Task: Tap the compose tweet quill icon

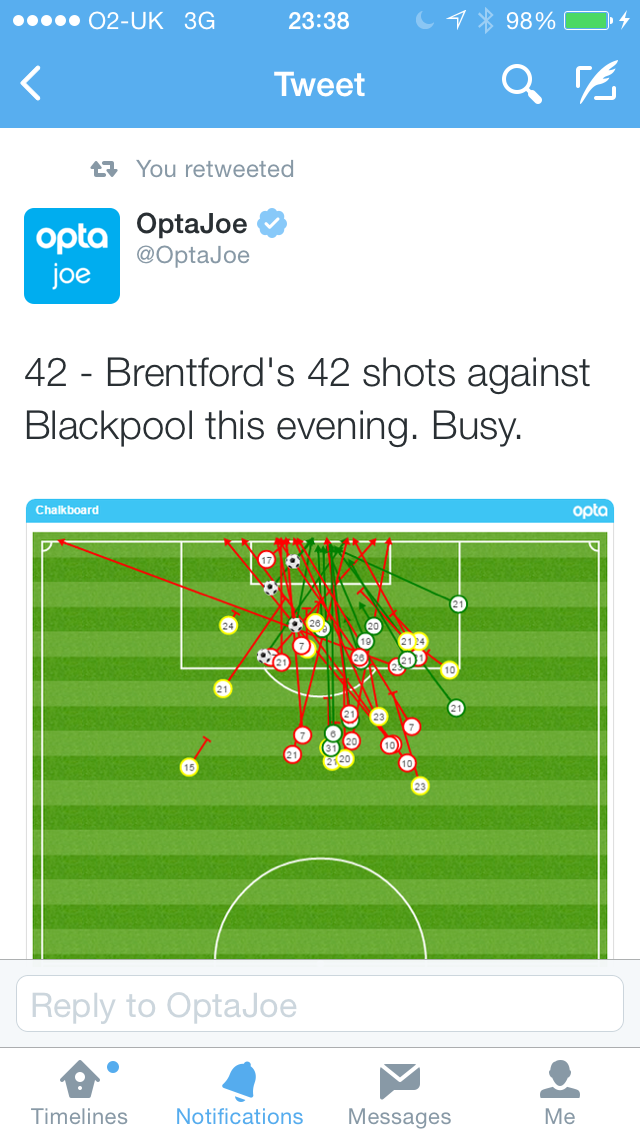Action: click(596, 85)
